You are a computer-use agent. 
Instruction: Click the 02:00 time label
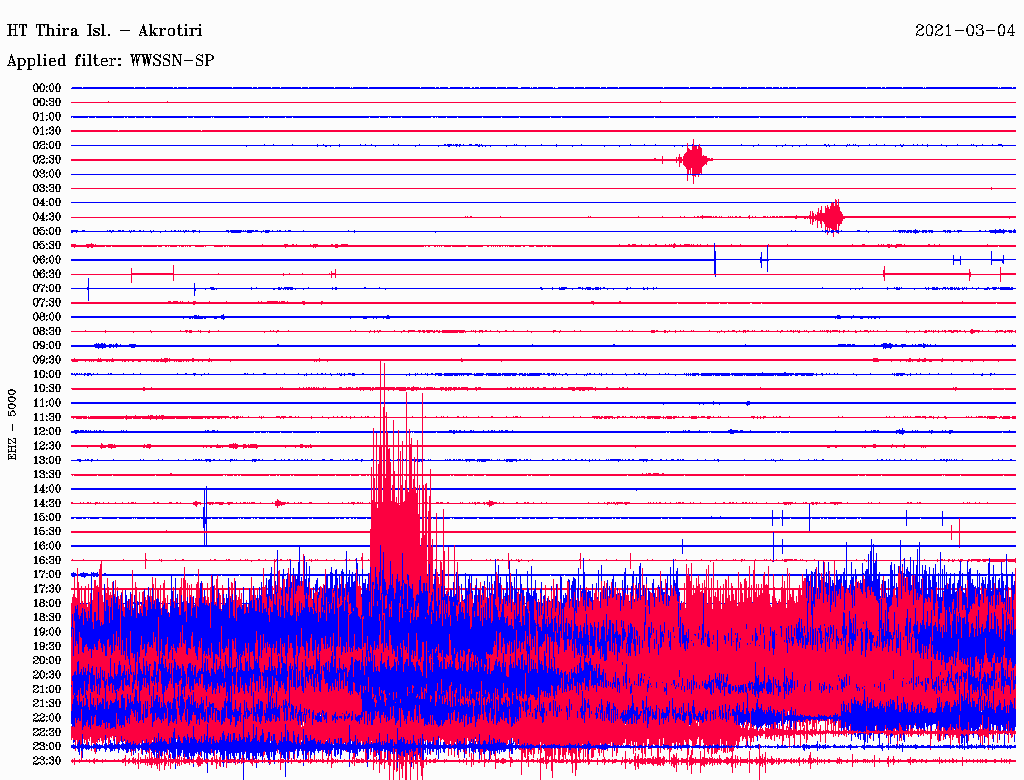point(47,146)
